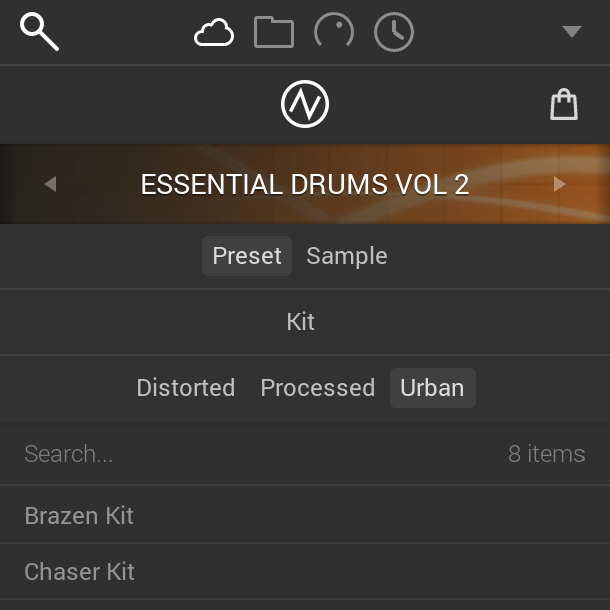610x610 pixels.
Task: Toggle the Distorted tag filter
Action: click(186, 388)
